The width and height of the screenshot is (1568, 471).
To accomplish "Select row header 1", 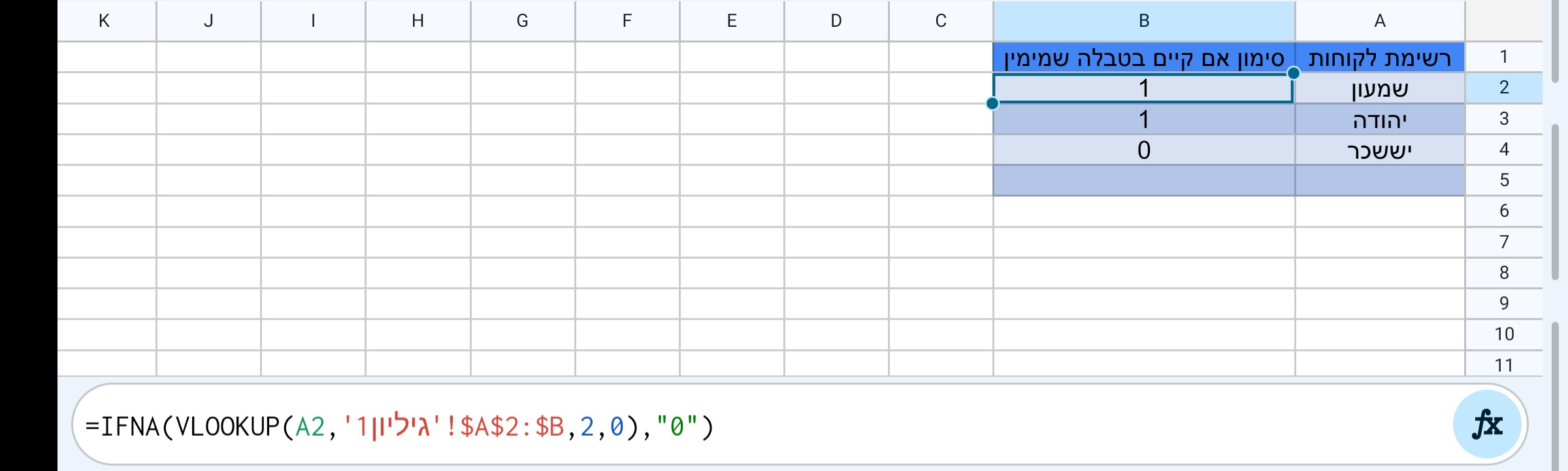I will click(1505, 57).
